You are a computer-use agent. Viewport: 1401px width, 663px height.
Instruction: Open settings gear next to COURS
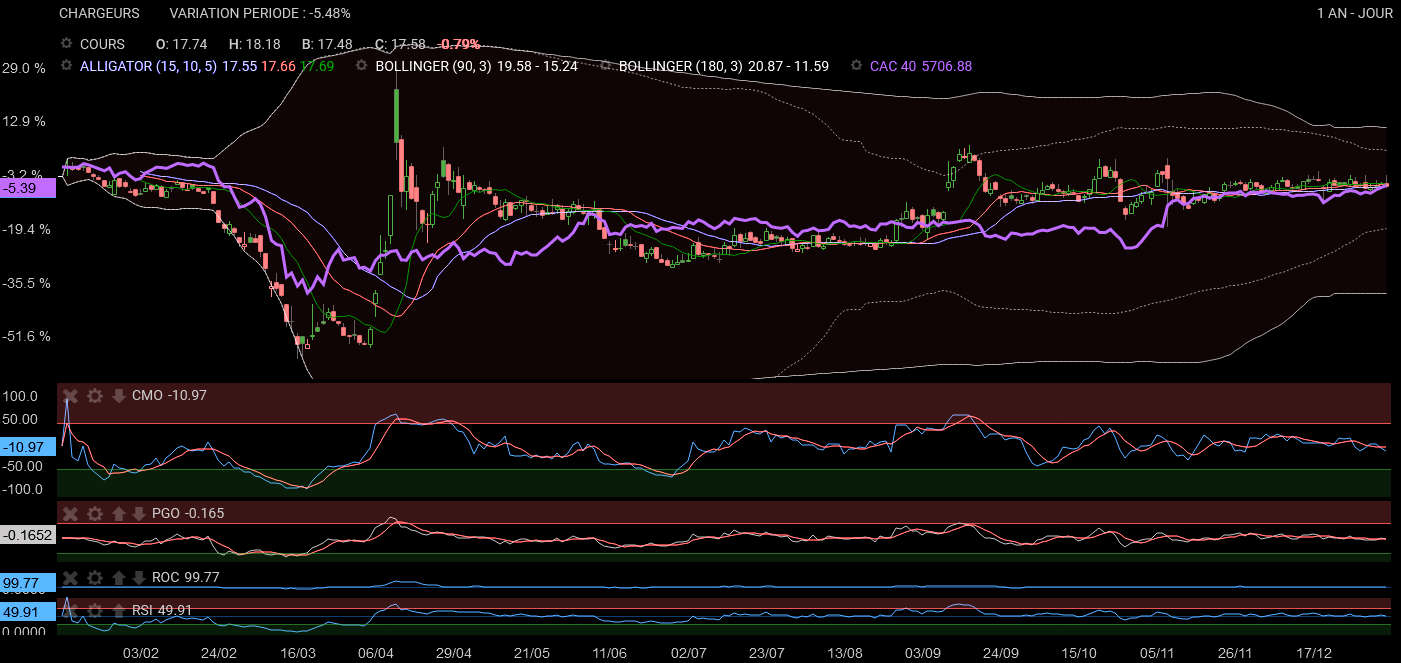point(67,44)
